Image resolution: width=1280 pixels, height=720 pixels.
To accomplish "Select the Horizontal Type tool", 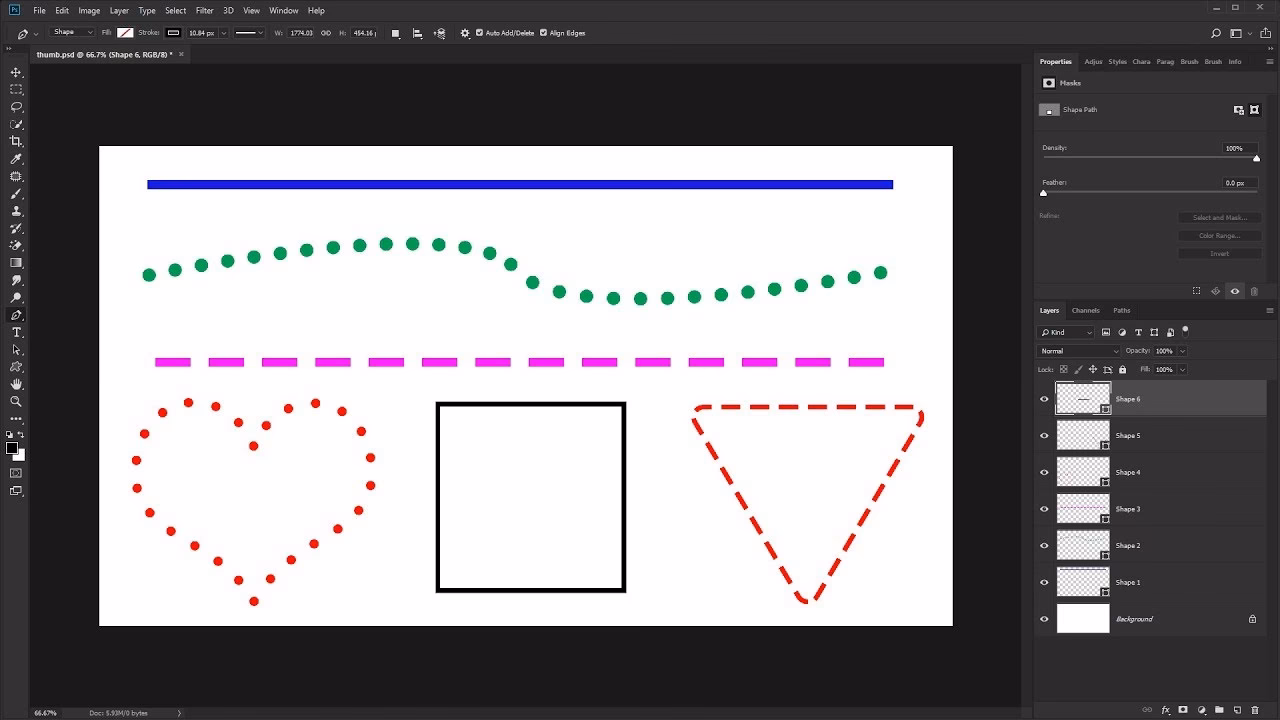I will (x=16, y=332).
